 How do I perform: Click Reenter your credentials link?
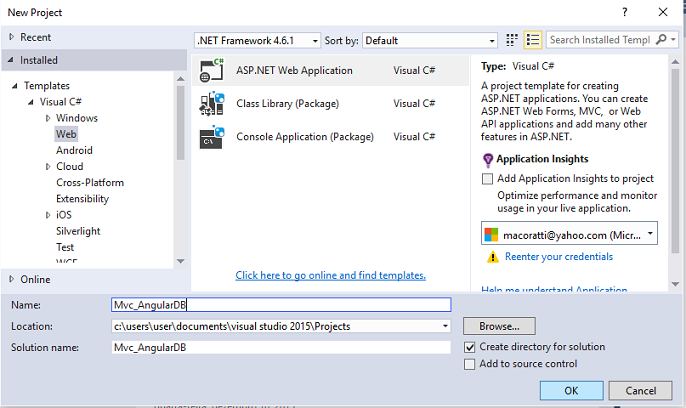click(559, 257)
